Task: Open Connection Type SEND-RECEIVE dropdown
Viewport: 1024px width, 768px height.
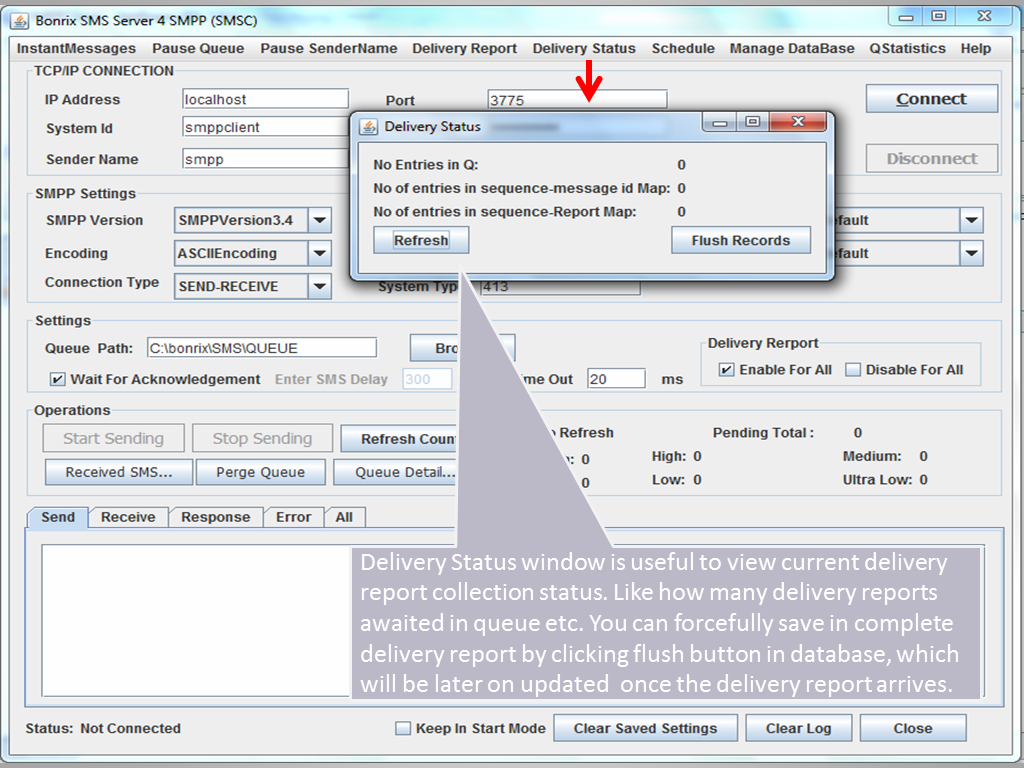Action: (x=319, y=286)
